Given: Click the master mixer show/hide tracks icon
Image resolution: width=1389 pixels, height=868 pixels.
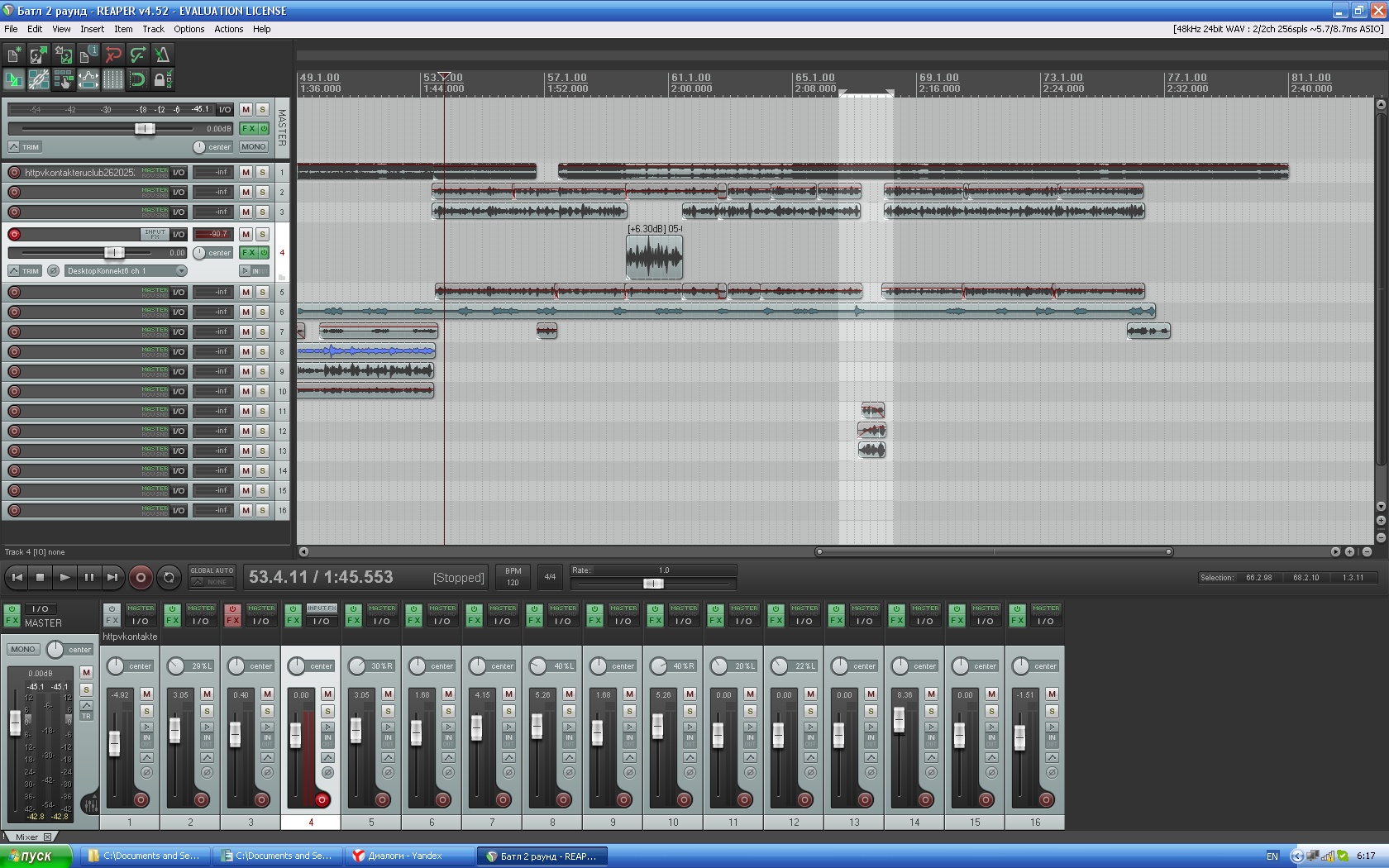Looking at the screenshot, I should click(90, 803).
